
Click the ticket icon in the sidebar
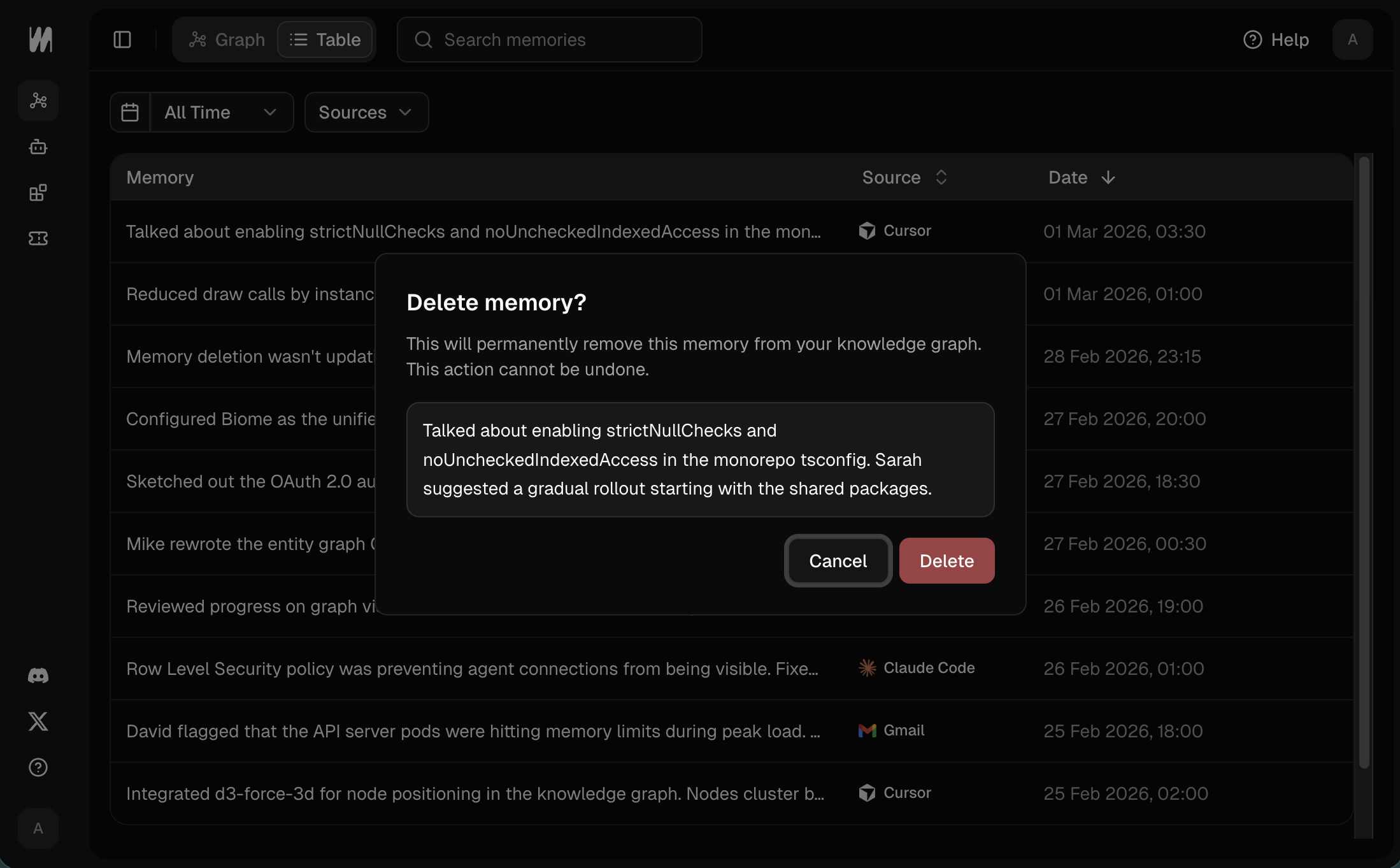(x=38, y=238)
